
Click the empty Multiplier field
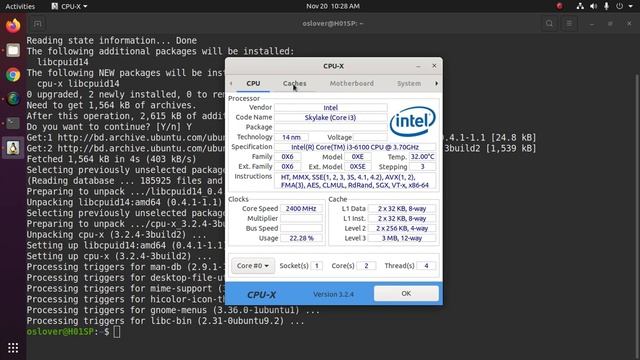click(x=301, y=218)
